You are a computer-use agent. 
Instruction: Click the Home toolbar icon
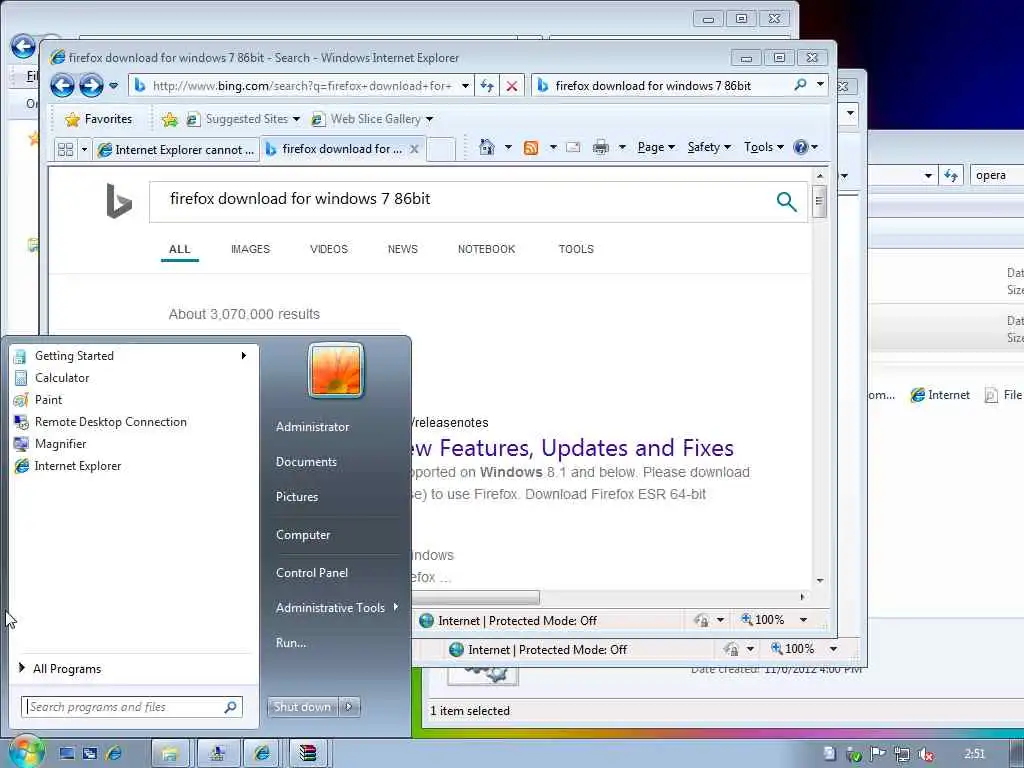click(487, 147)
